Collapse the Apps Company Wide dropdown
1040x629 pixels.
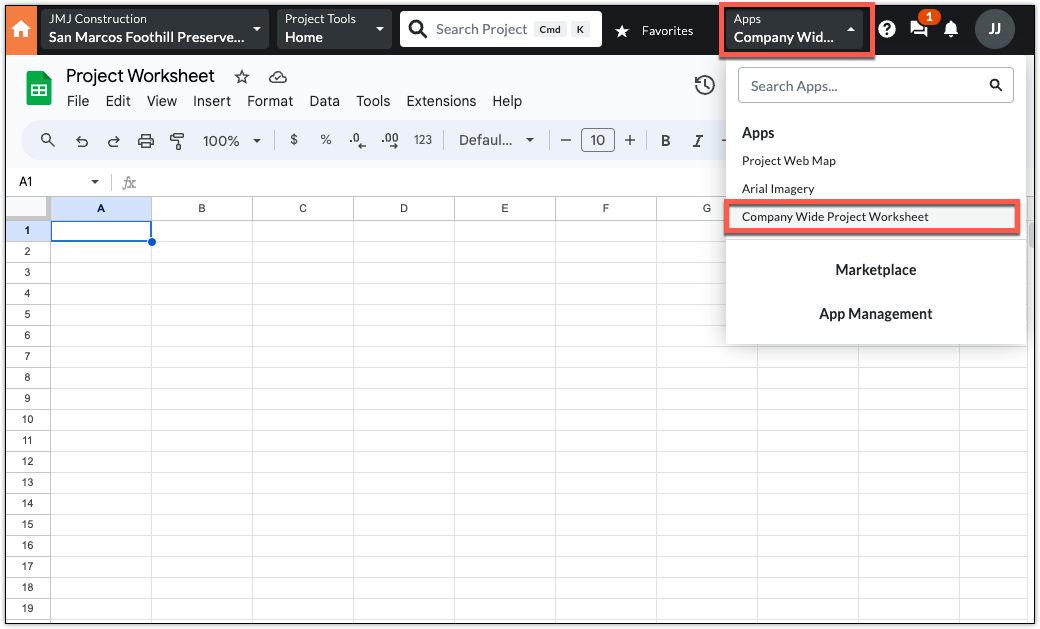[796, 29]
